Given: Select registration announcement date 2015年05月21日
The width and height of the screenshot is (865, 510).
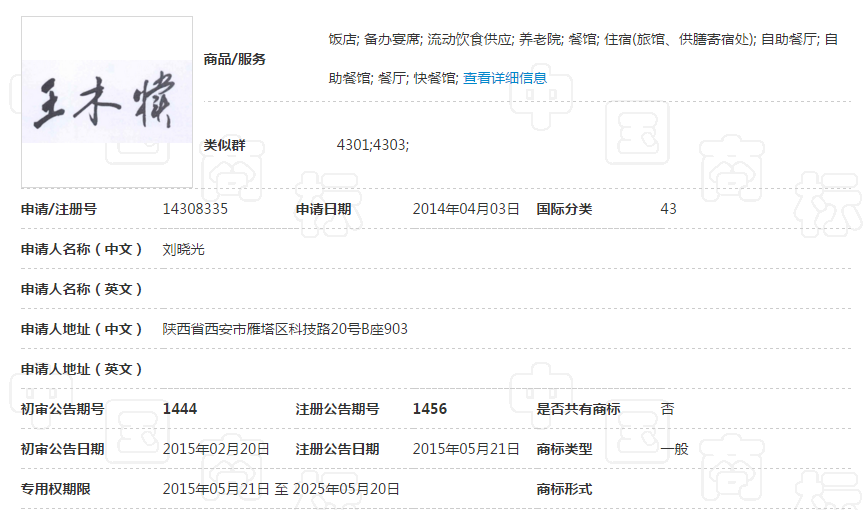Looking at the screenshot, I should (x=466, y=449).
